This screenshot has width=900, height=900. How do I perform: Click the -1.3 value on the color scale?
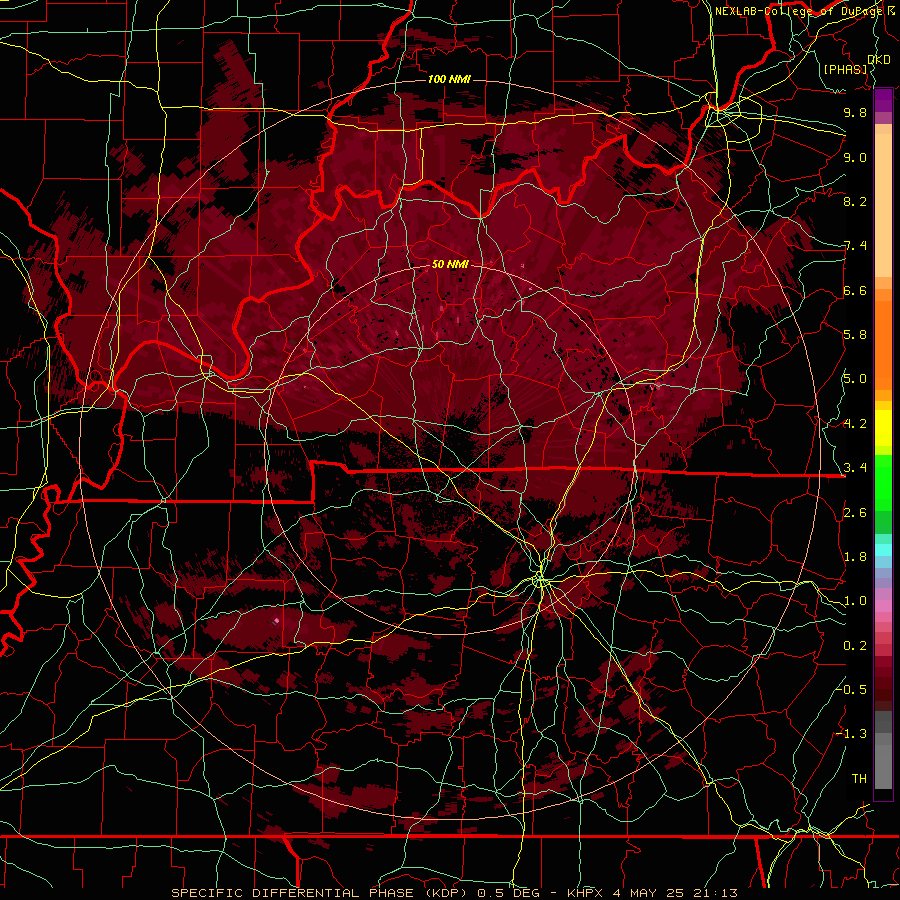[852, 734]
